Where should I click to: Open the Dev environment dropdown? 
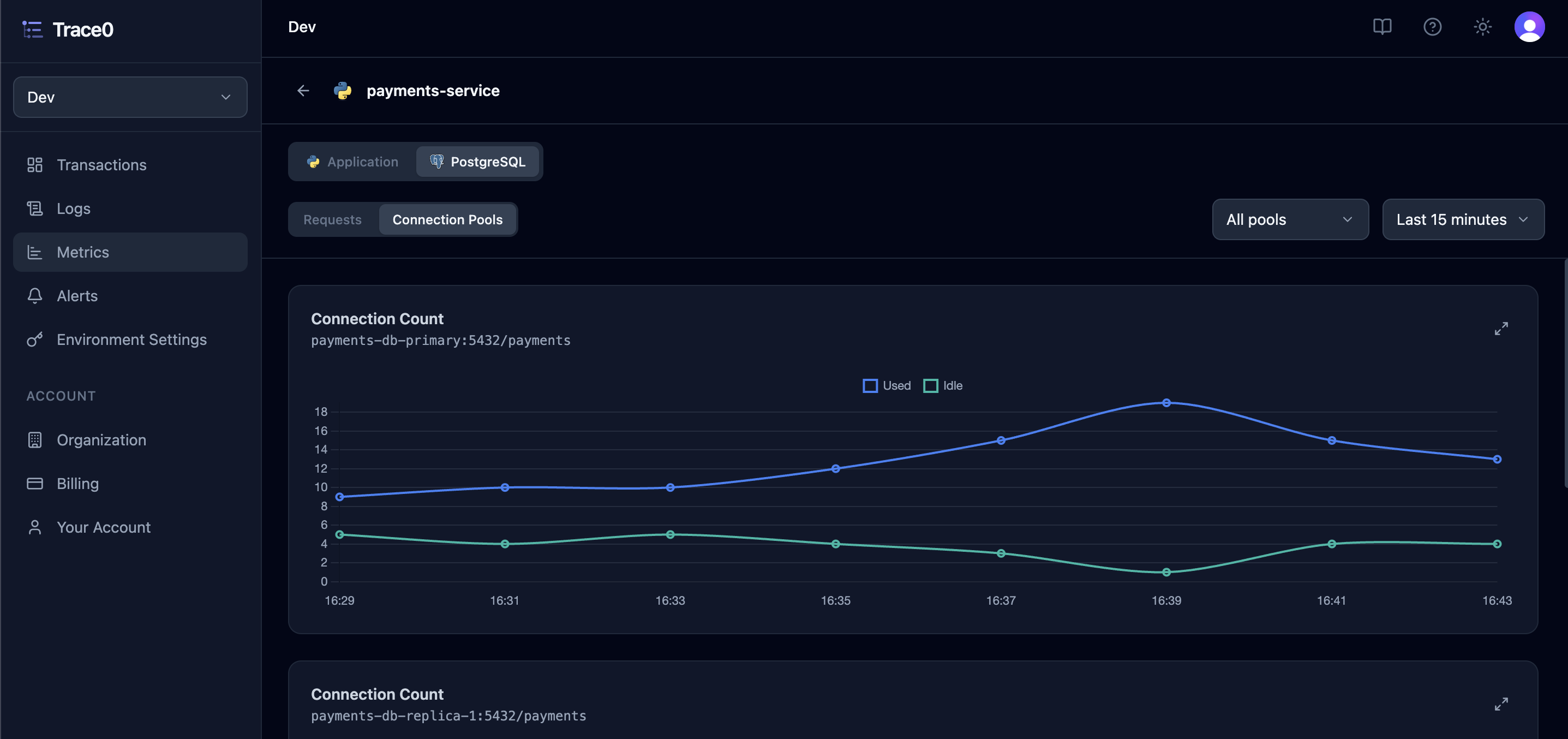tap(130, 97)
